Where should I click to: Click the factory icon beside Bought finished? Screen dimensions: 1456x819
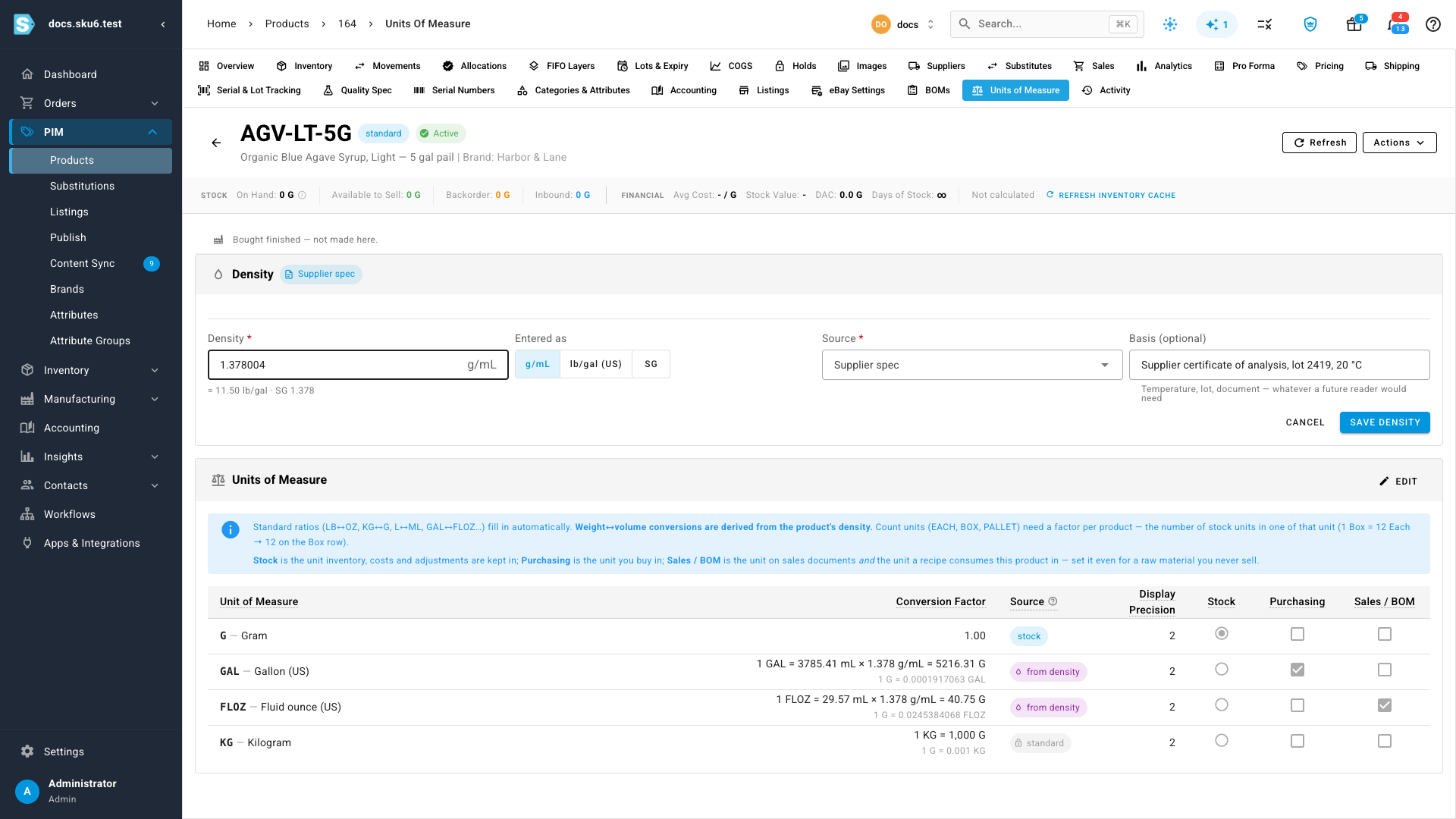pos(218,240)
